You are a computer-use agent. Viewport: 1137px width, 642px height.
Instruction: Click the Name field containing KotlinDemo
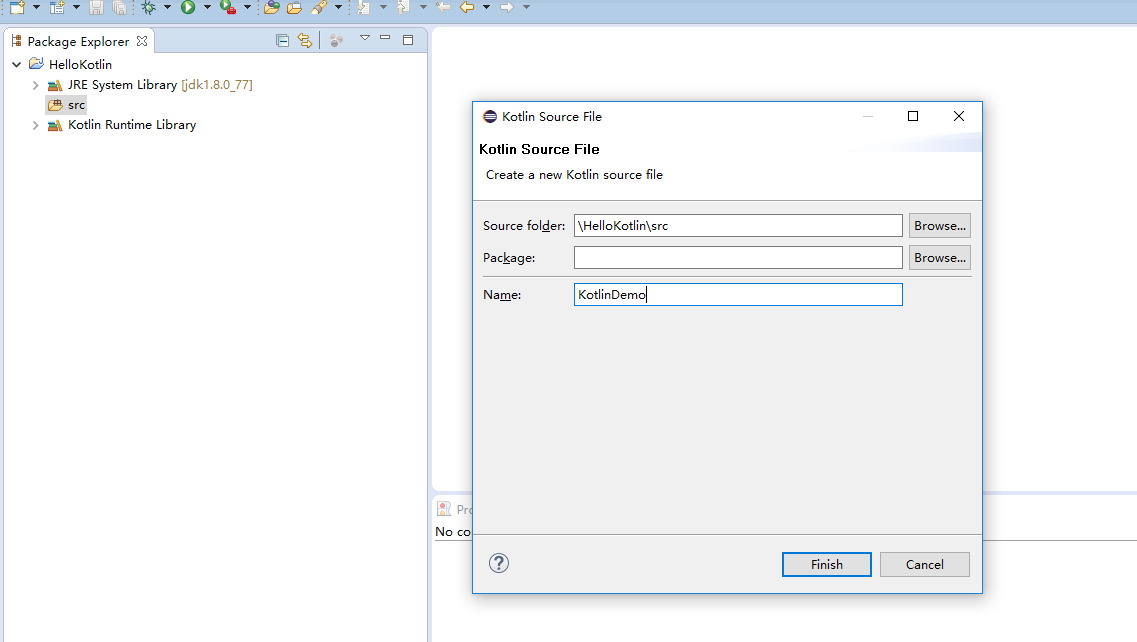(738, 295)
